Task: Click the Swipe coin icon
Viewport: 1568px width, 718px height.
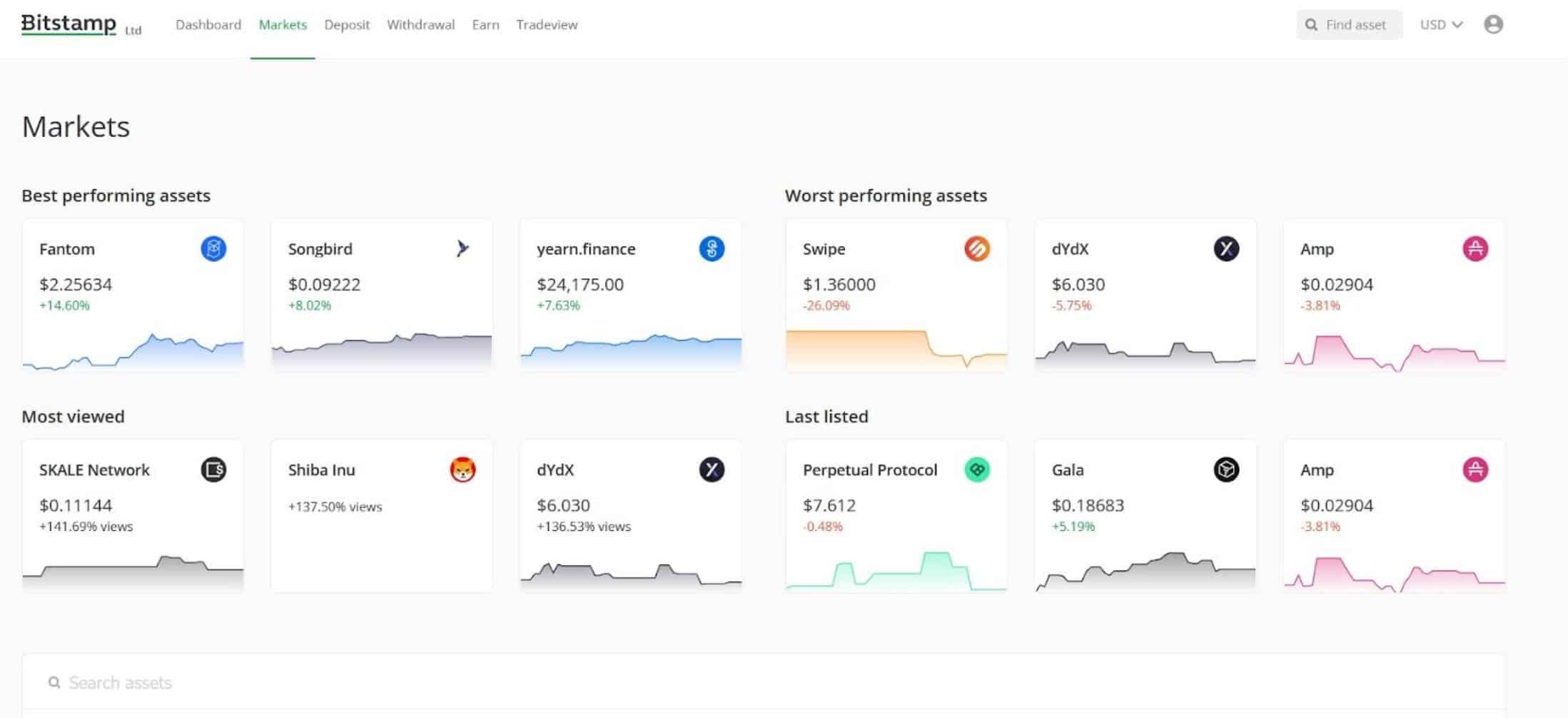Action: pos(977,248)
